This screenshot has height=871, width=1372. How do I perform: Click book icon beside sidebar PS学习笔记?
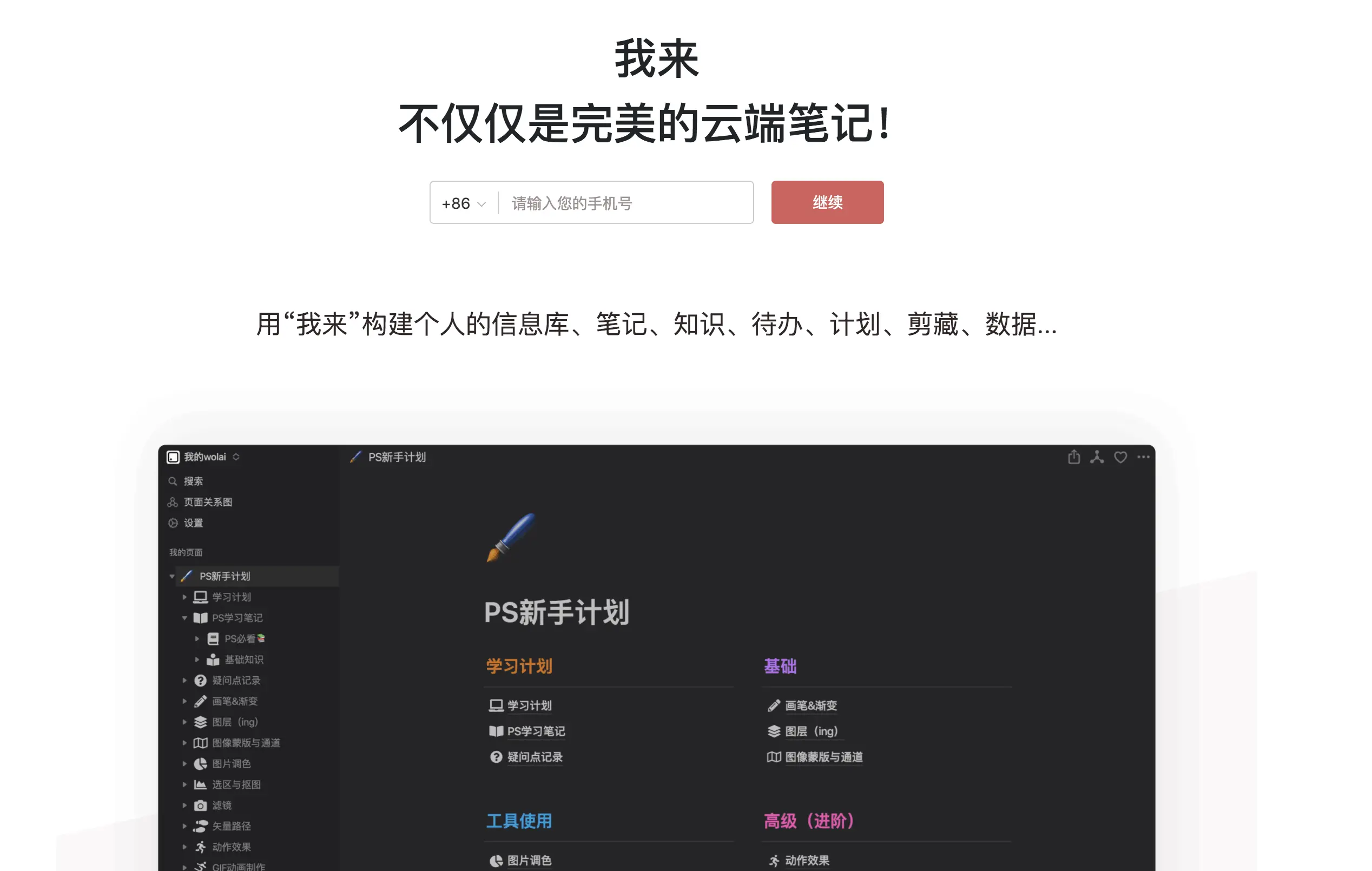[x=200, y=618]
